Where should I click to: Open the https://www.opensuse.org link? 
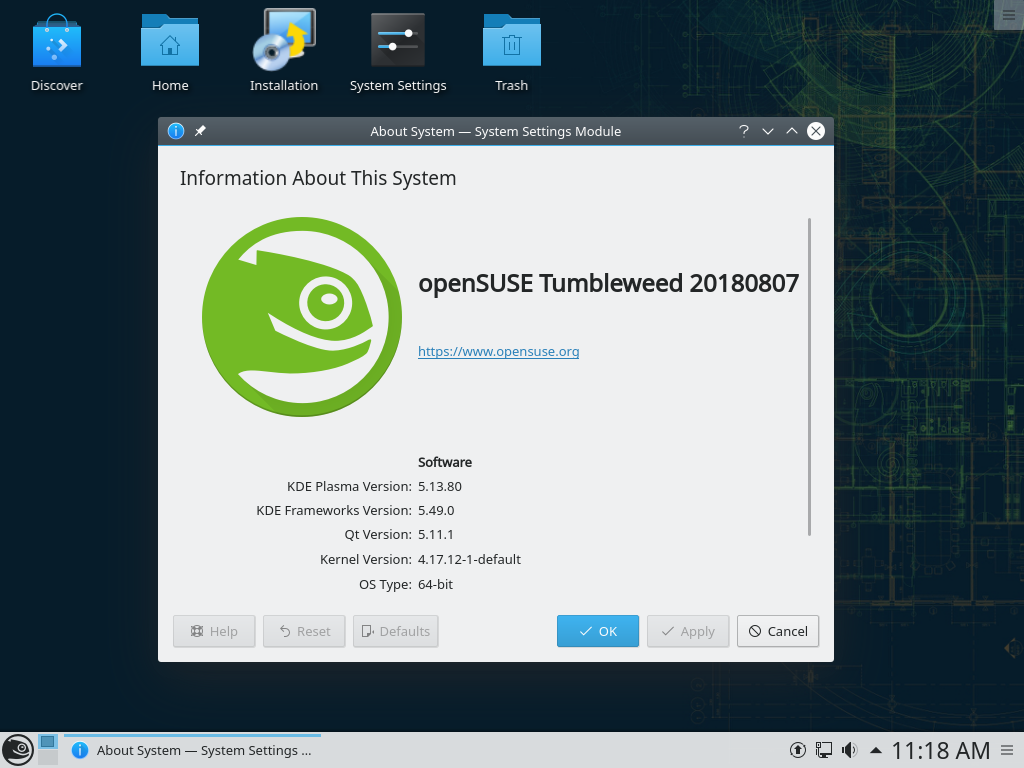(498, 351)
